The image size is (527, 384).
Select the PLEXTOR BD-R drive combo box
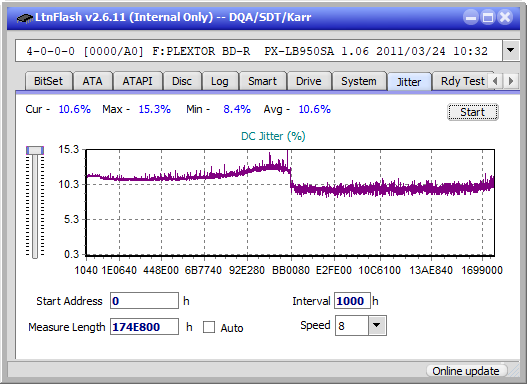[x=259, y=51]
